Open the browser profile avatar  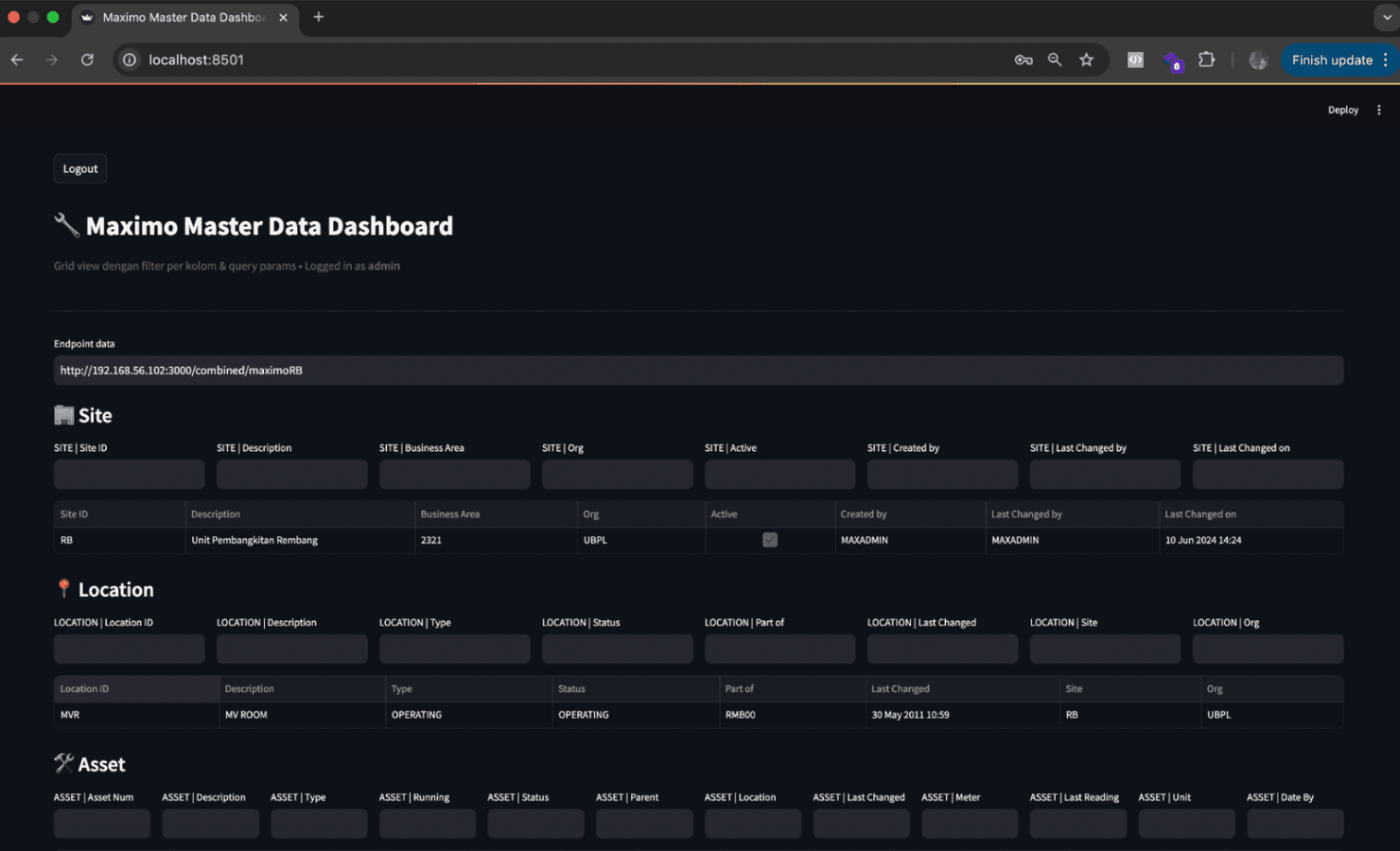[1258, 60]
